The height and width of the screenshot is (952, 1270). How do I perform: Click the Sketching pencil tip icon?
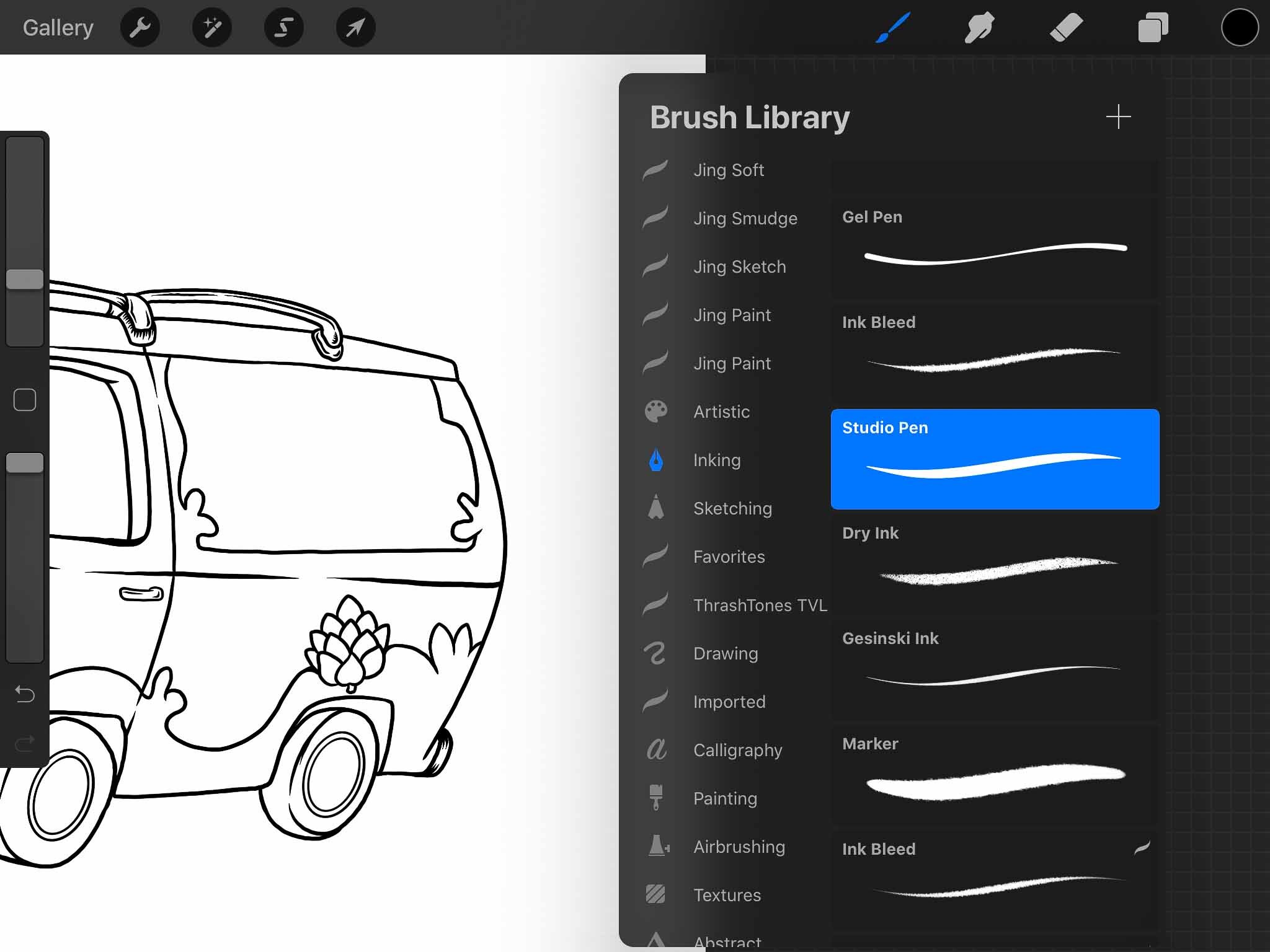pos(656,507)
